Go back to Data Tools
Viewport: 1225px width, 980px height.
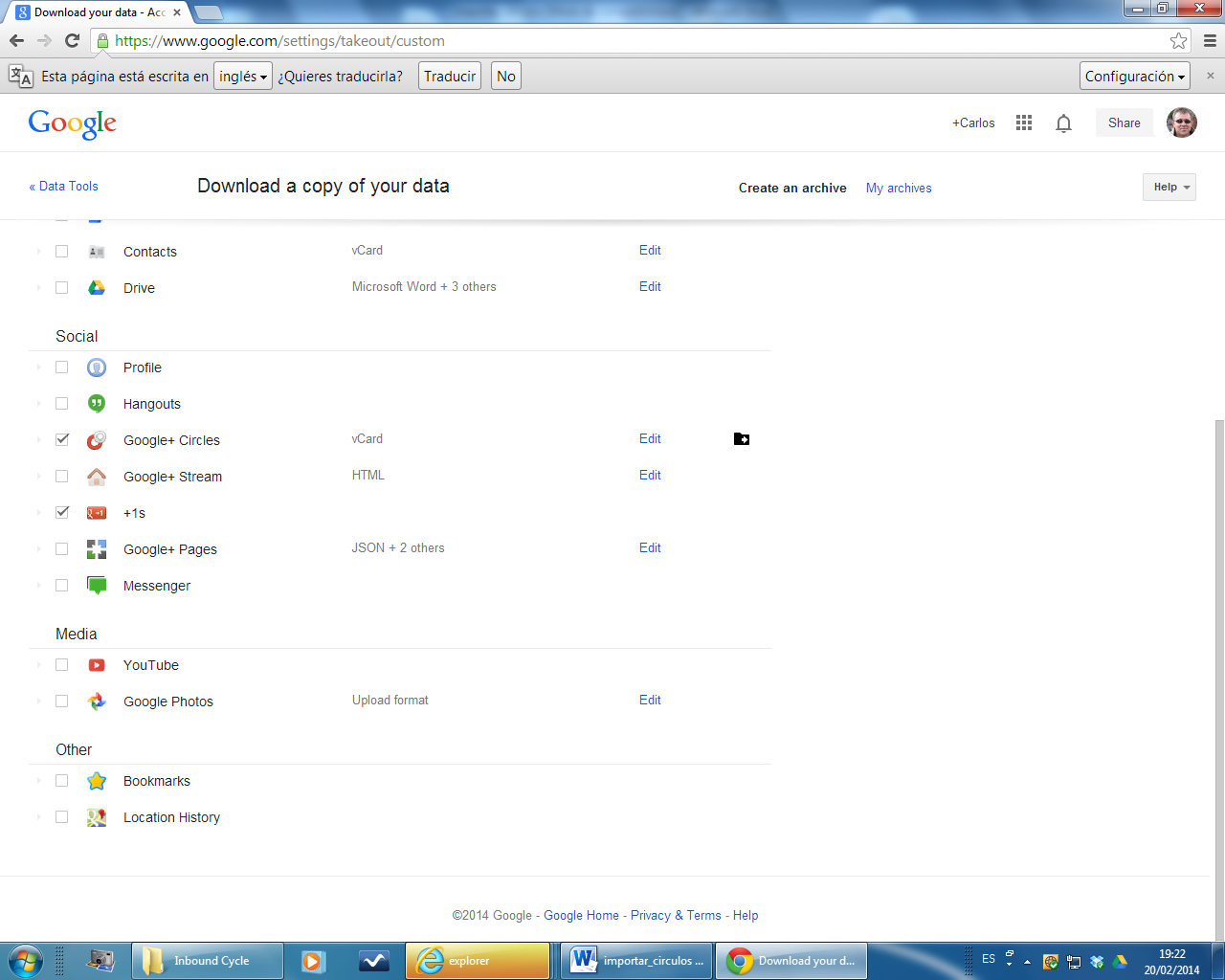[x=63, y=187]
